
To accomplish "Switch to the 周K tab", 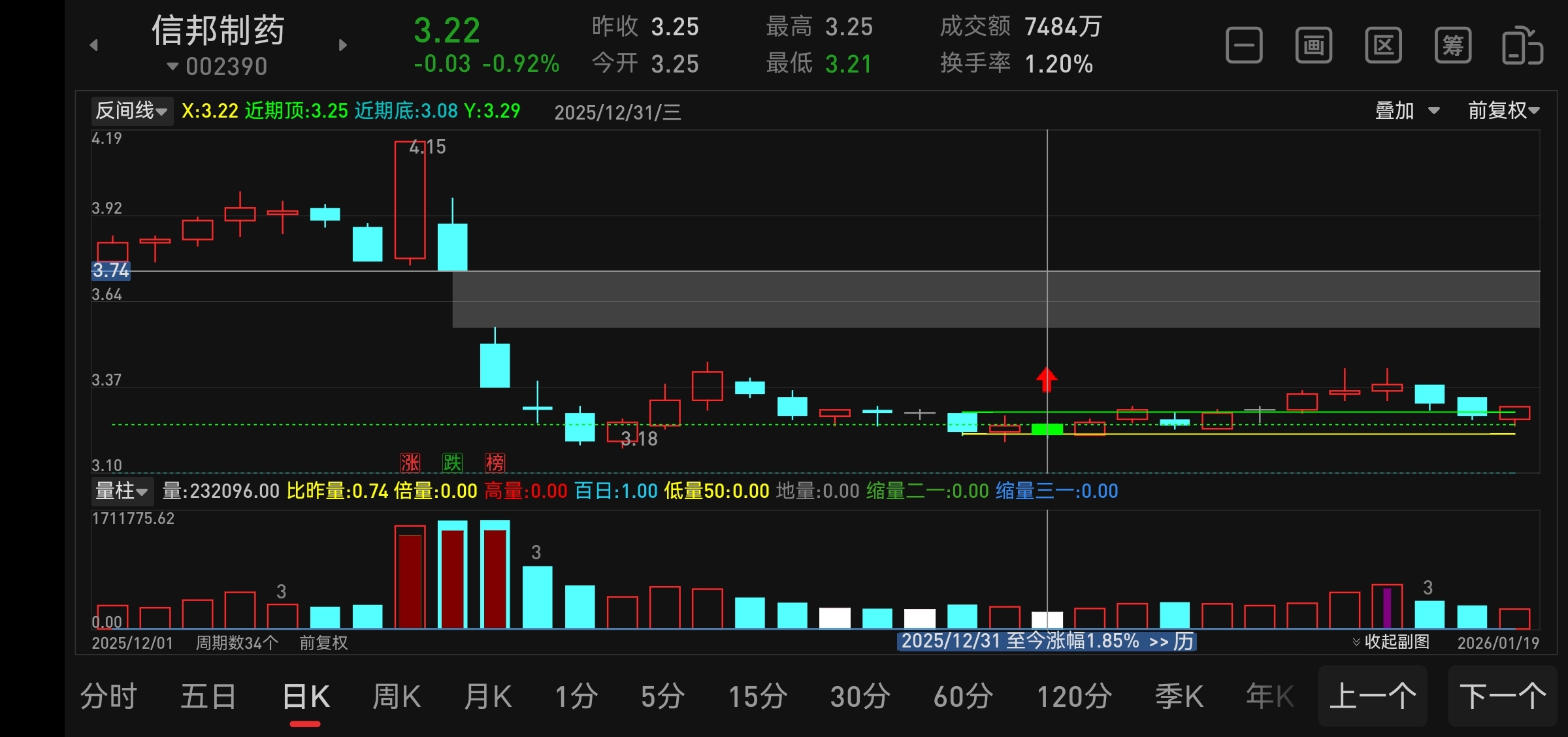I will pos(396,696).
